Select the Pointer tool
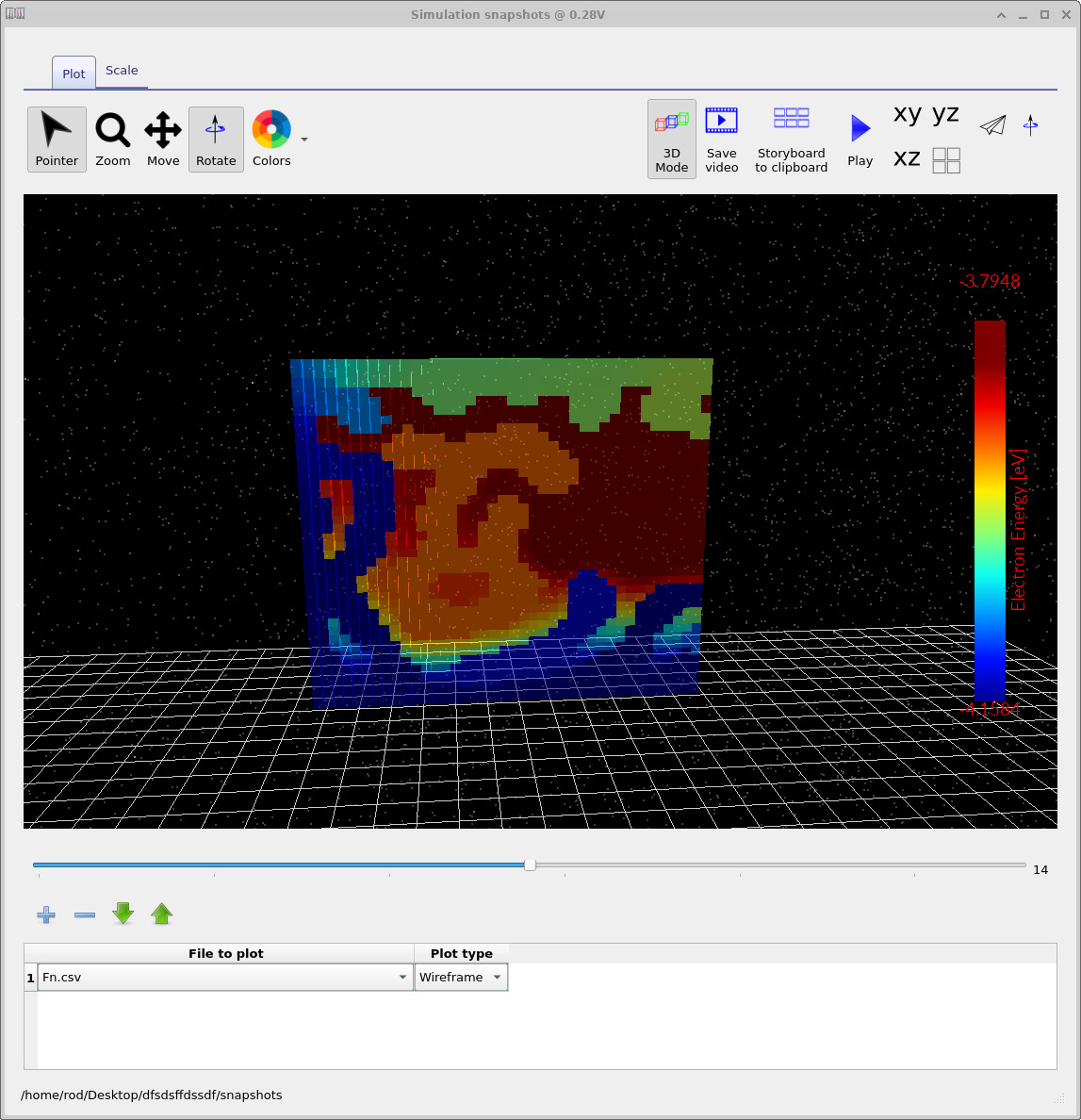 (x=56, y=139)
